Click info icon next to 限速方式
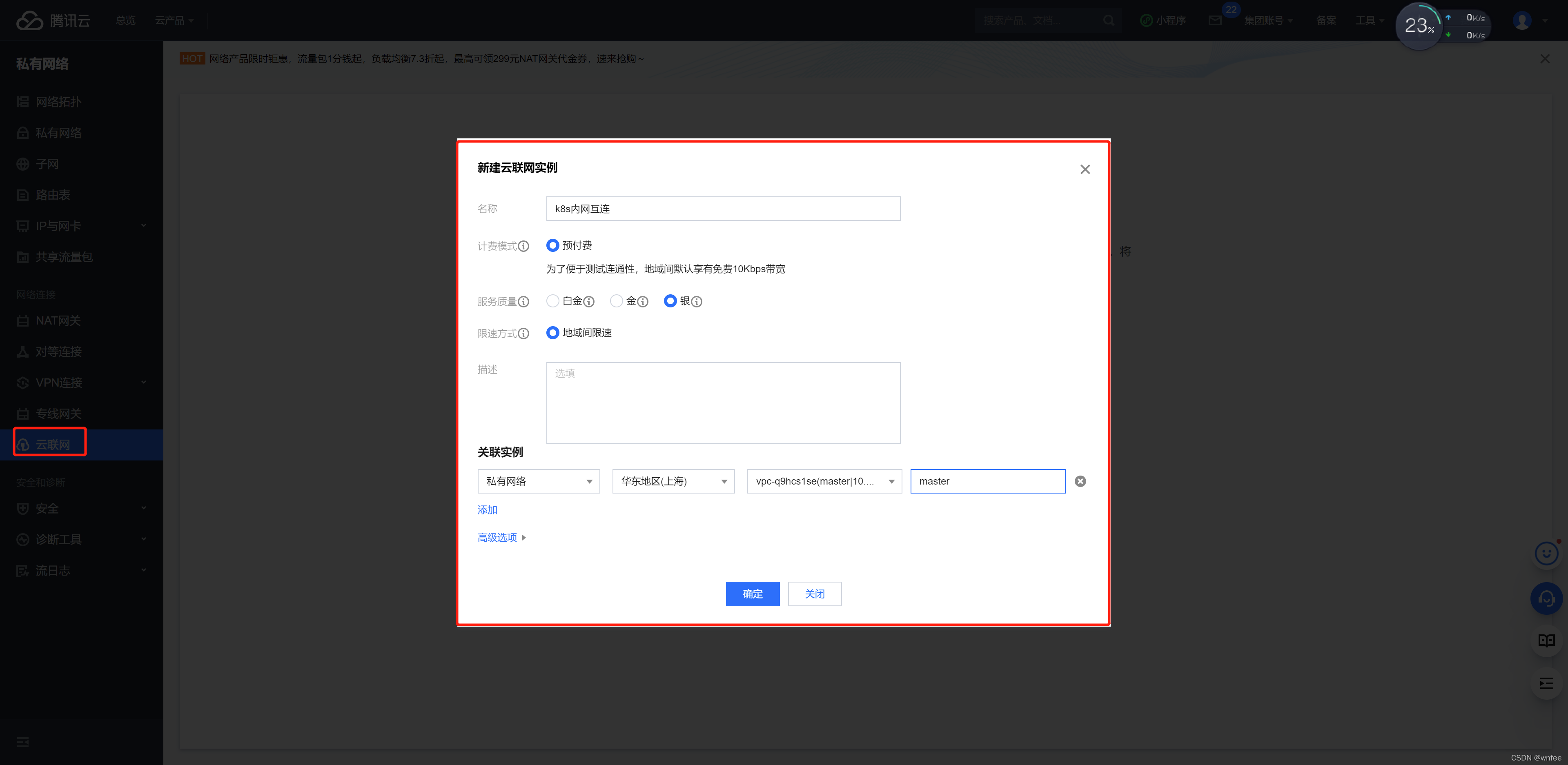The width and height of the screenshot is (1568, 765). pyautogui.click(x=523, y=334)
